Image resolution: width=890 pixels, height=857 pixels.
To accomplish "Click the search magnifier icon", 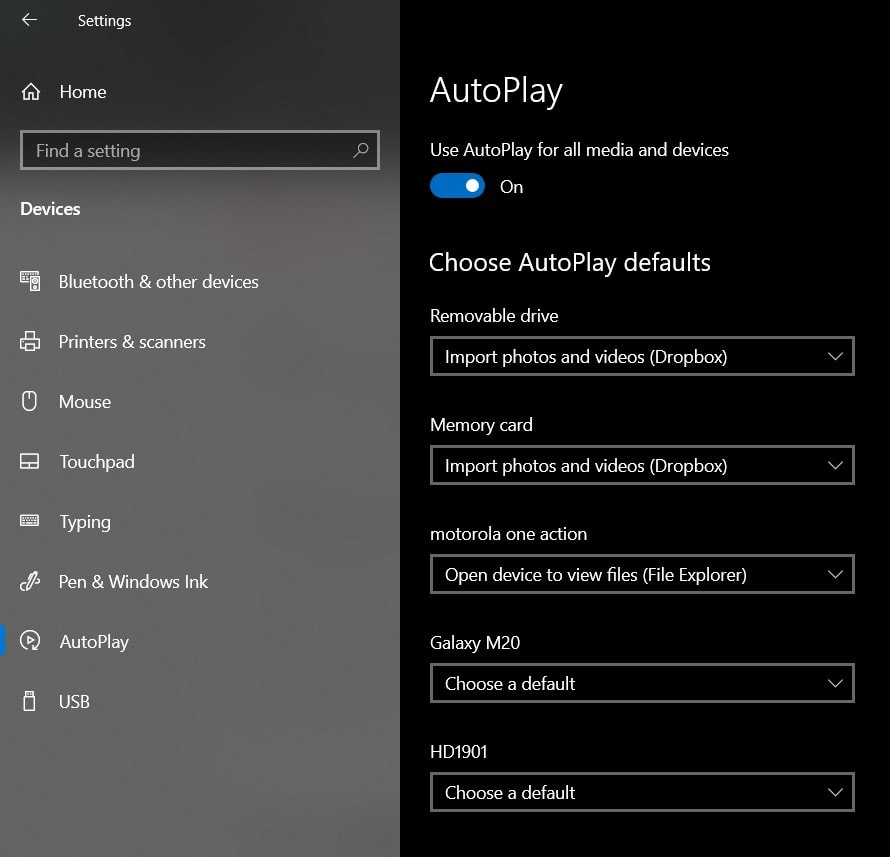I will (x=360, y=150).
